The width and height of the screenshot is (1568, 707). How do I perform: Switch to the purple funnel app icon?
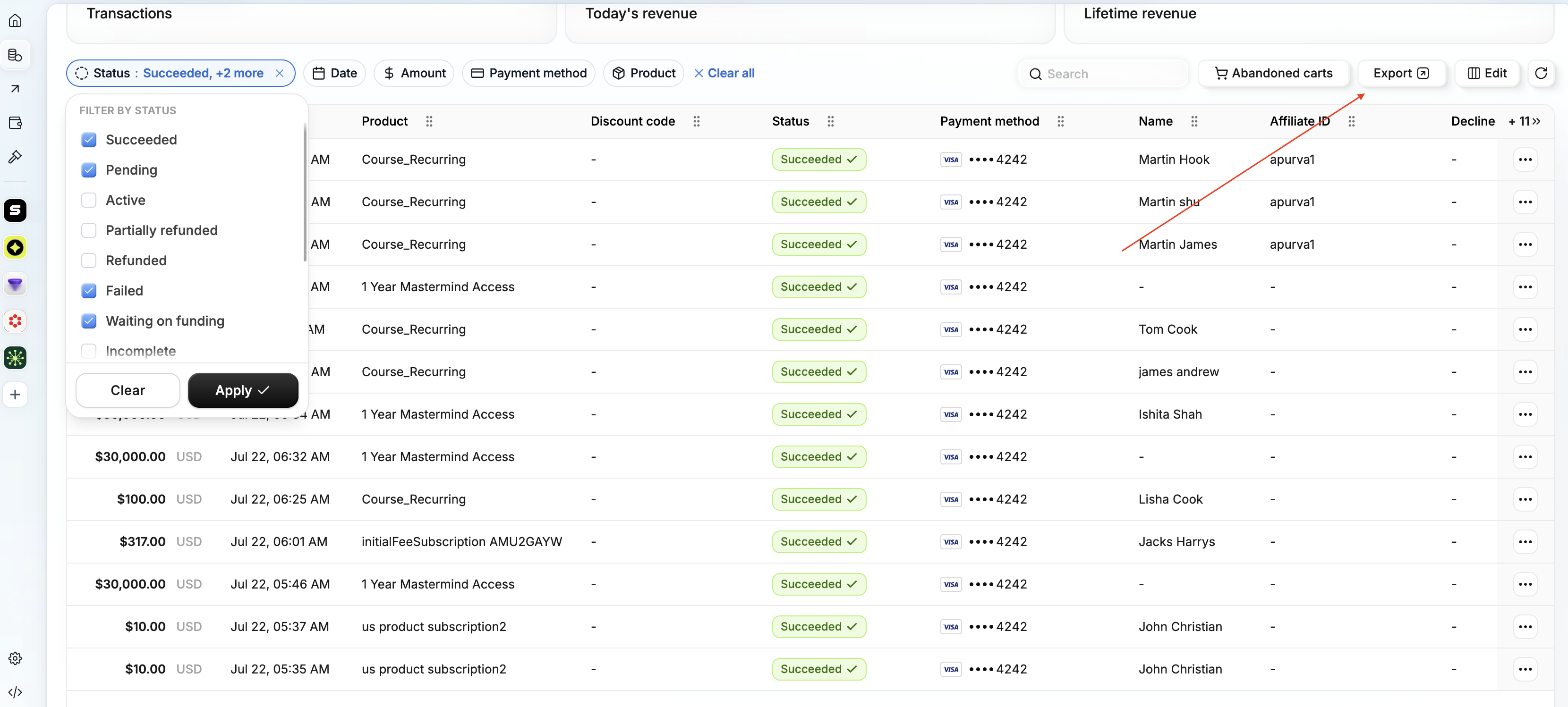click(x=15, y=284)
